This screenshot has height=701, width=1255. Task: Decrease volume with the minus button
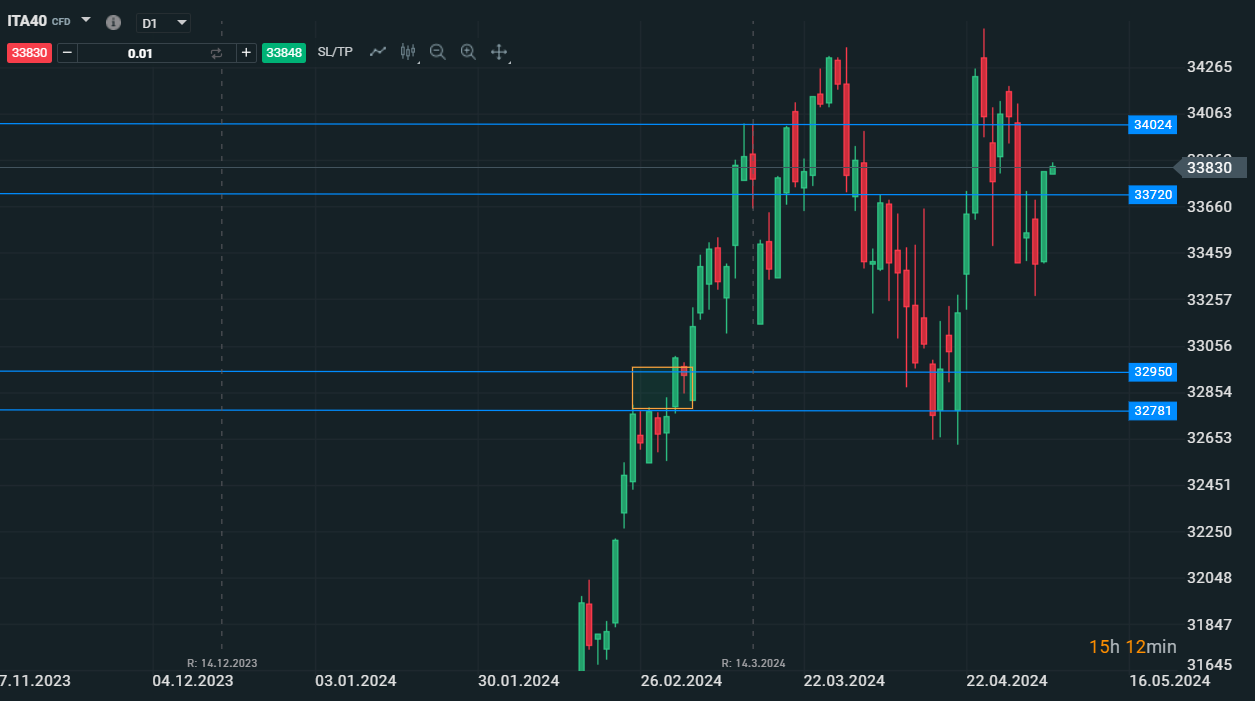tap(67, 53)
